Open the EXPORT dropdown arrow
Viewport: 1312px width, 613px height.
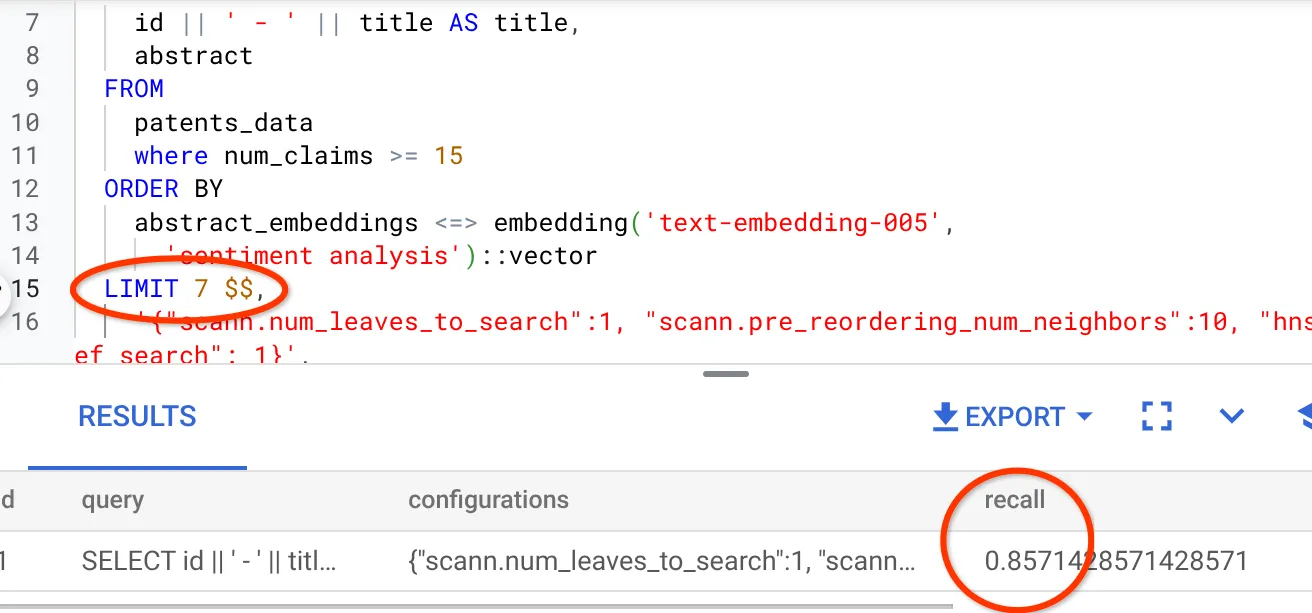point(1083,417)
